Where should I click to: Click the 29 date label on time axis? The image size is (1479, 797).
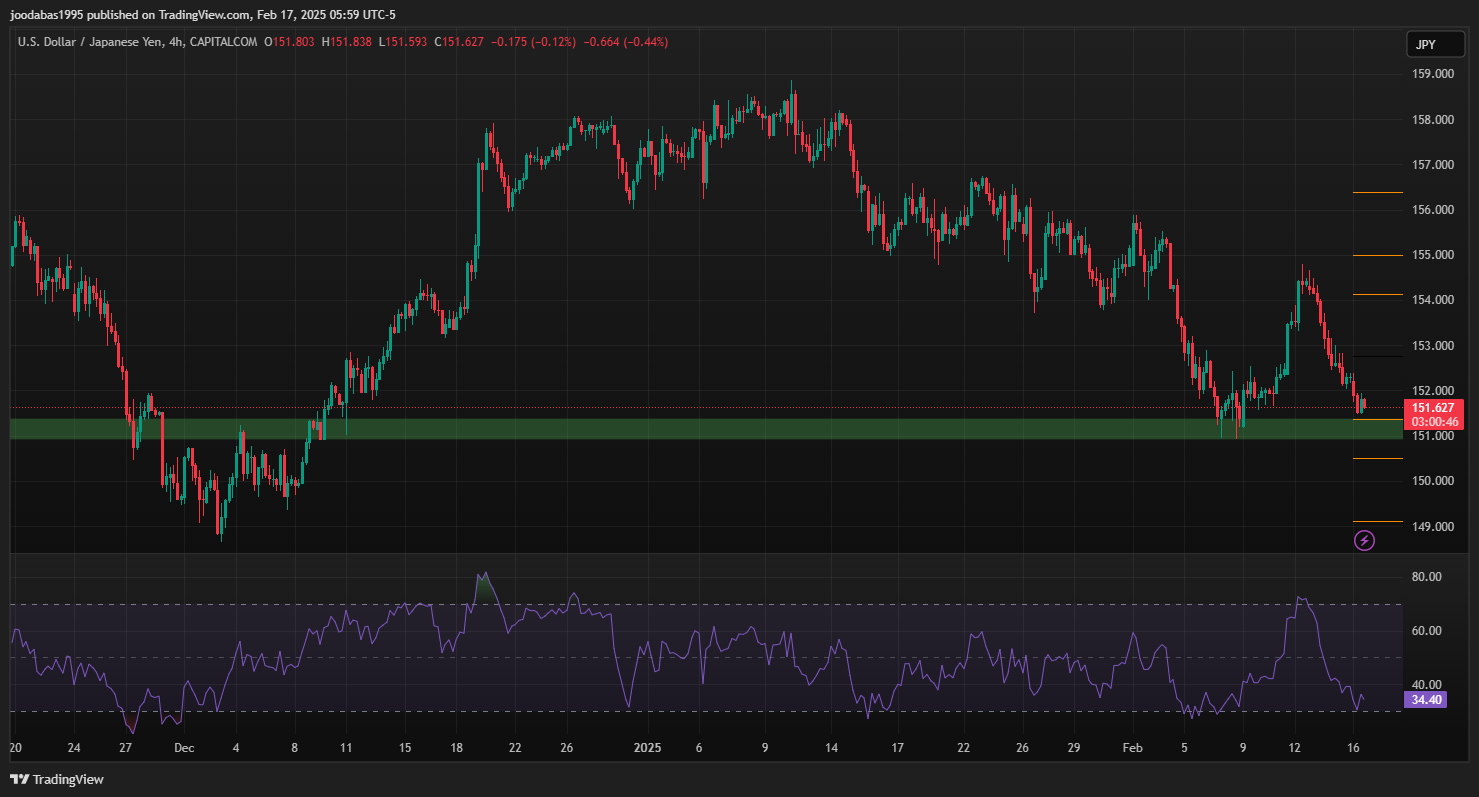1073,748
